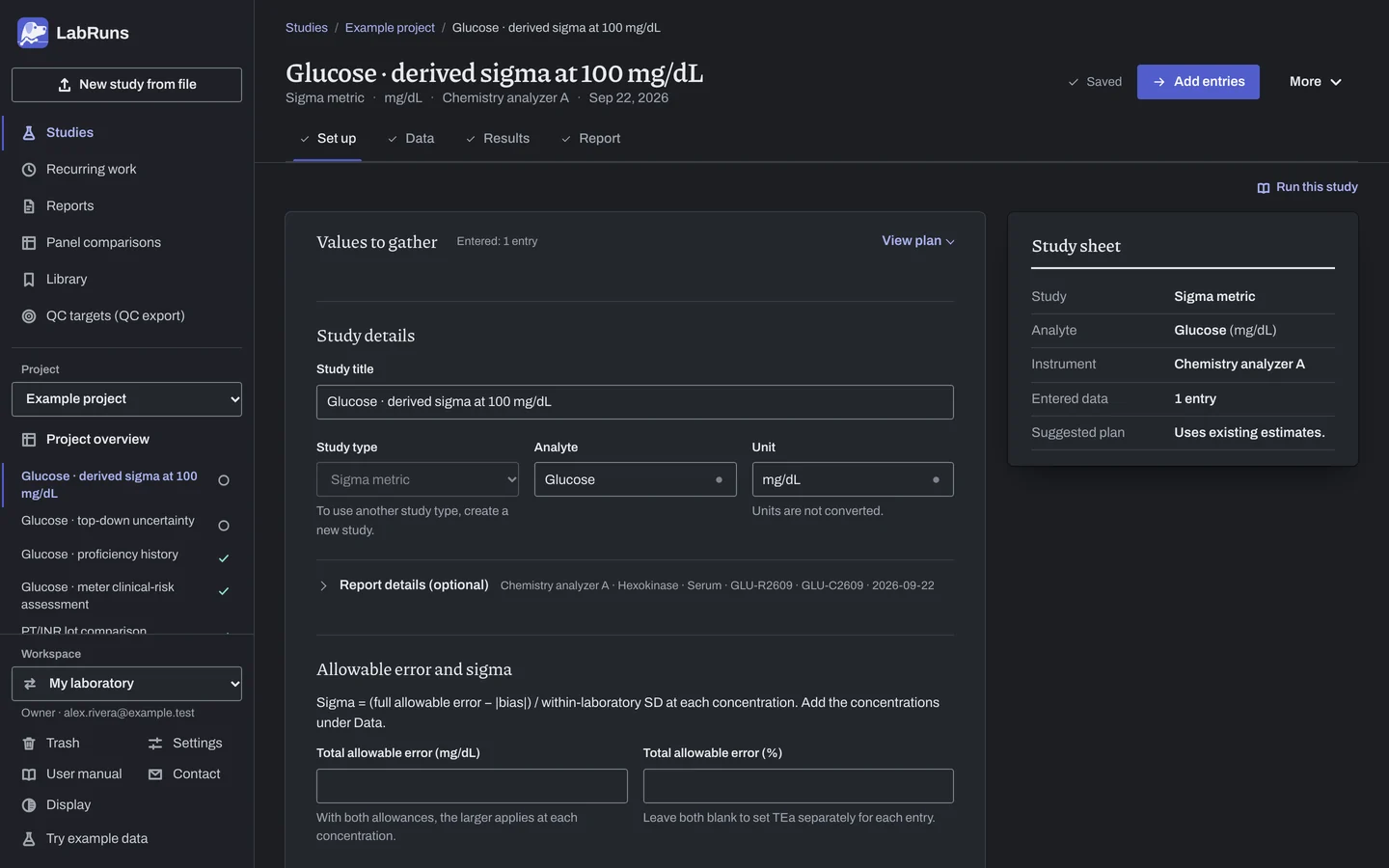Open Studies via its flask icon
1389x868 pixels.
point(29,133)
